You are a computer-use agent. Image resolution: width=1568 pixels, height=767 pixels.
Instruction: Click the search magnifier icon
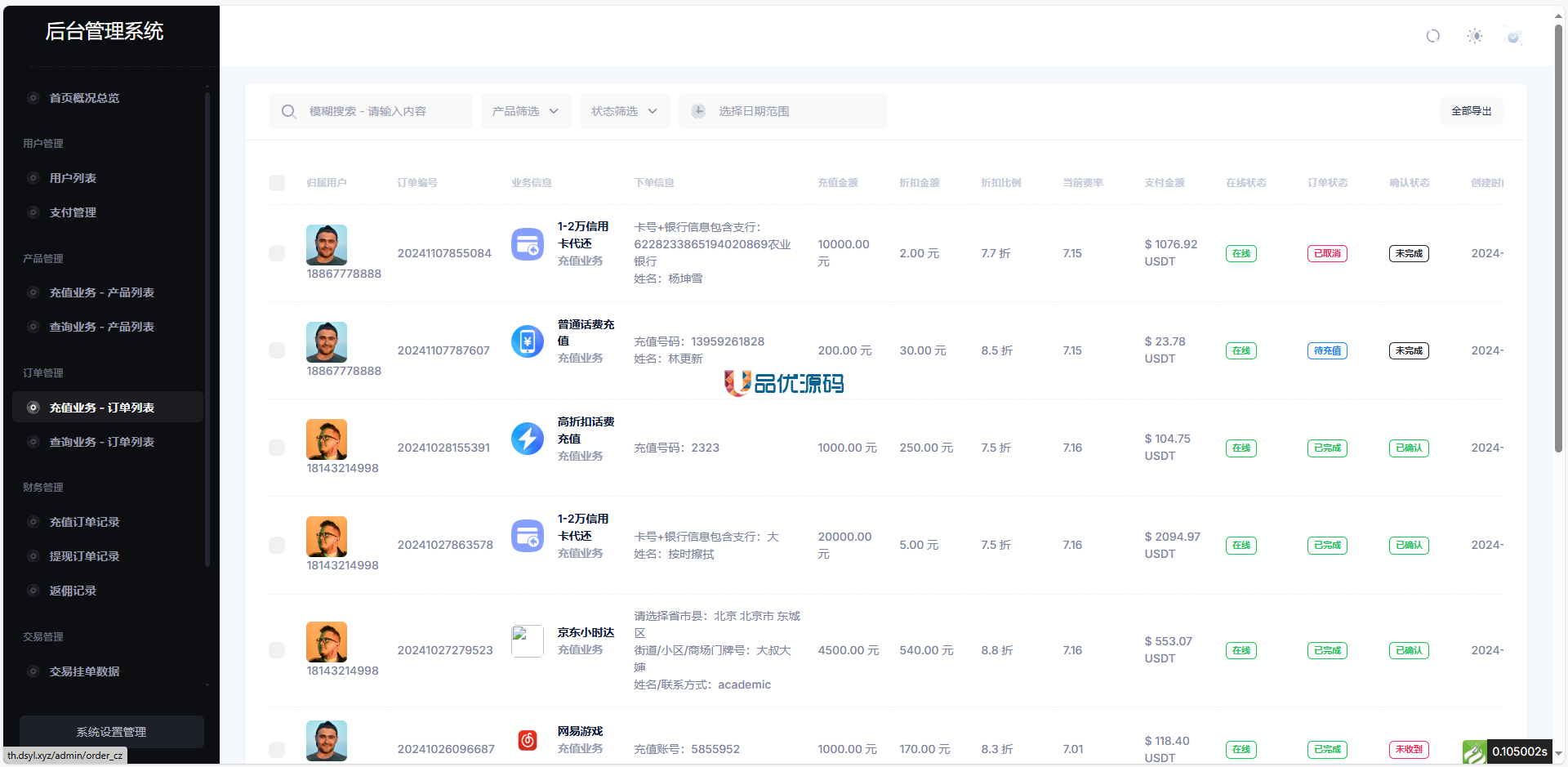[288, 111]
